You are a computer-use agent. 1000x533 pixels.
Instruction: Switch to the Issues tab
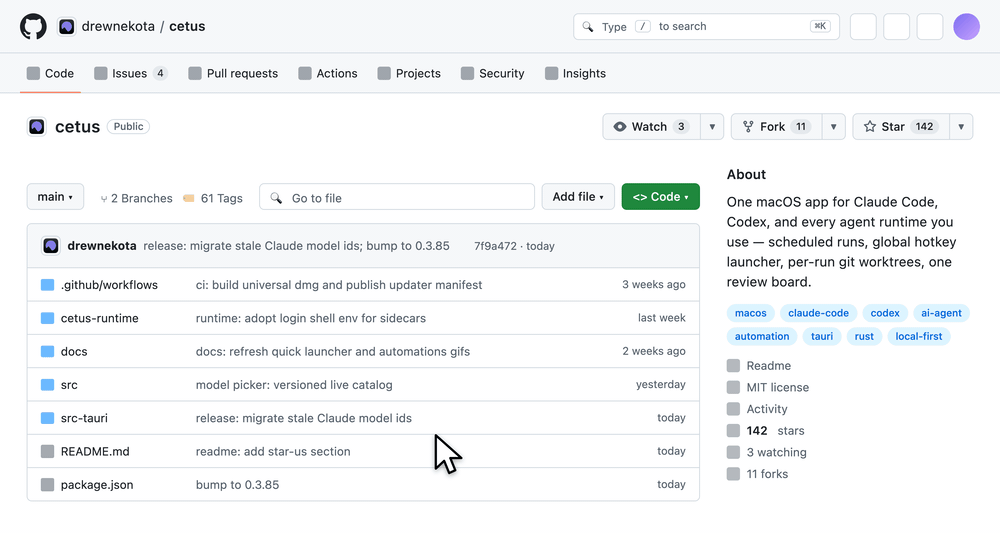point(131,73)
